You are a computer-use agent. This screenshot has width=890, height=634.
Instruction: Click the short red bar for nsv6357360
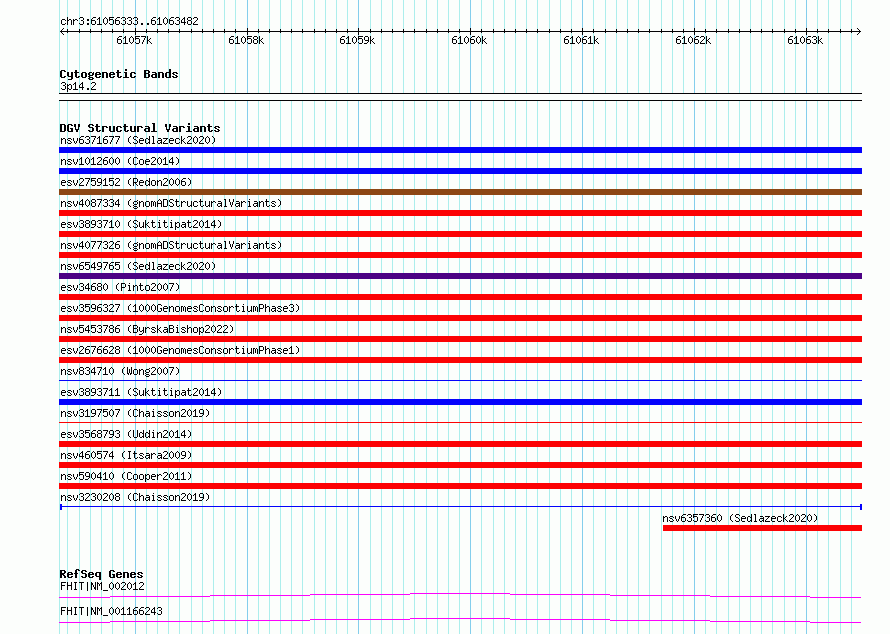pyautogui.click(x=762, y=528)
